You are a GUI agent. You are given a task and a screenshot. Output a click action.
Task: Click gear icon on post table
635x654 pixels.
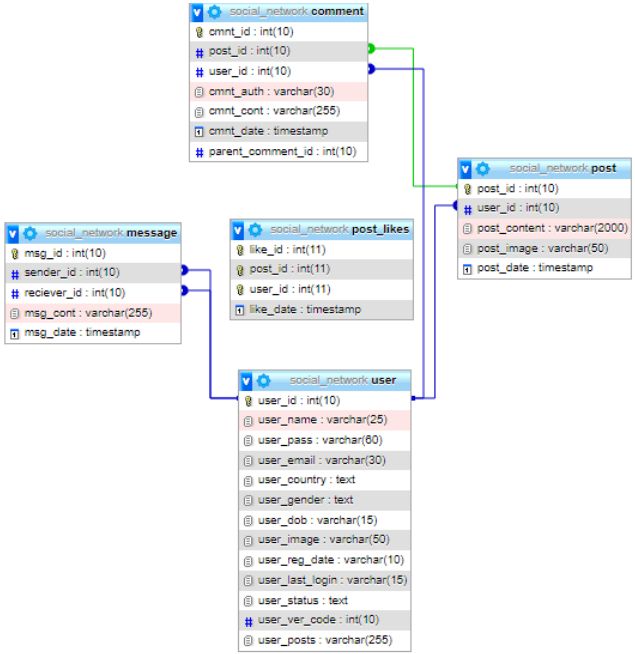(483, 169)
